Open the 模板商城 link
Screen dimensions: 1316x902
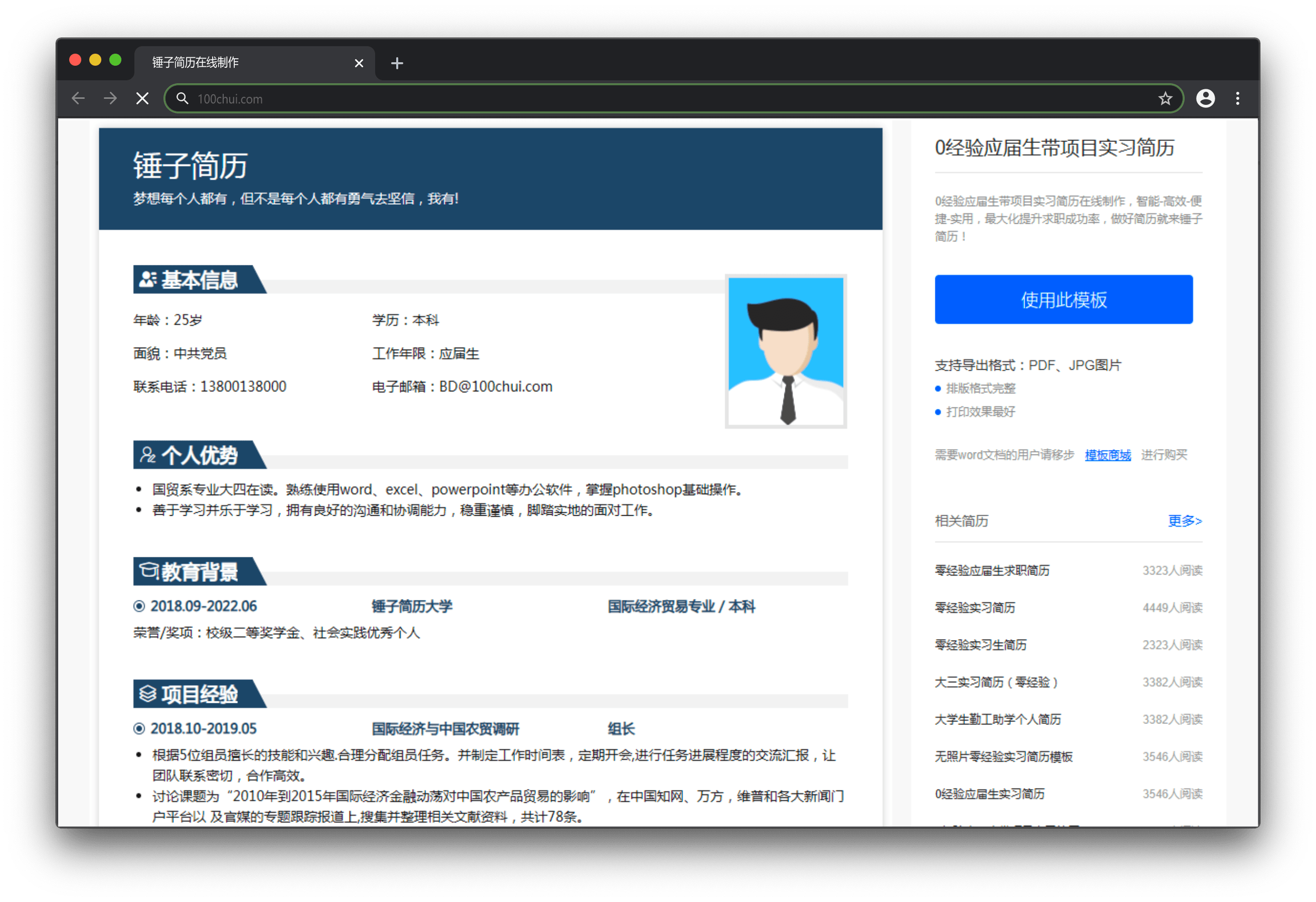(1107, 455)
